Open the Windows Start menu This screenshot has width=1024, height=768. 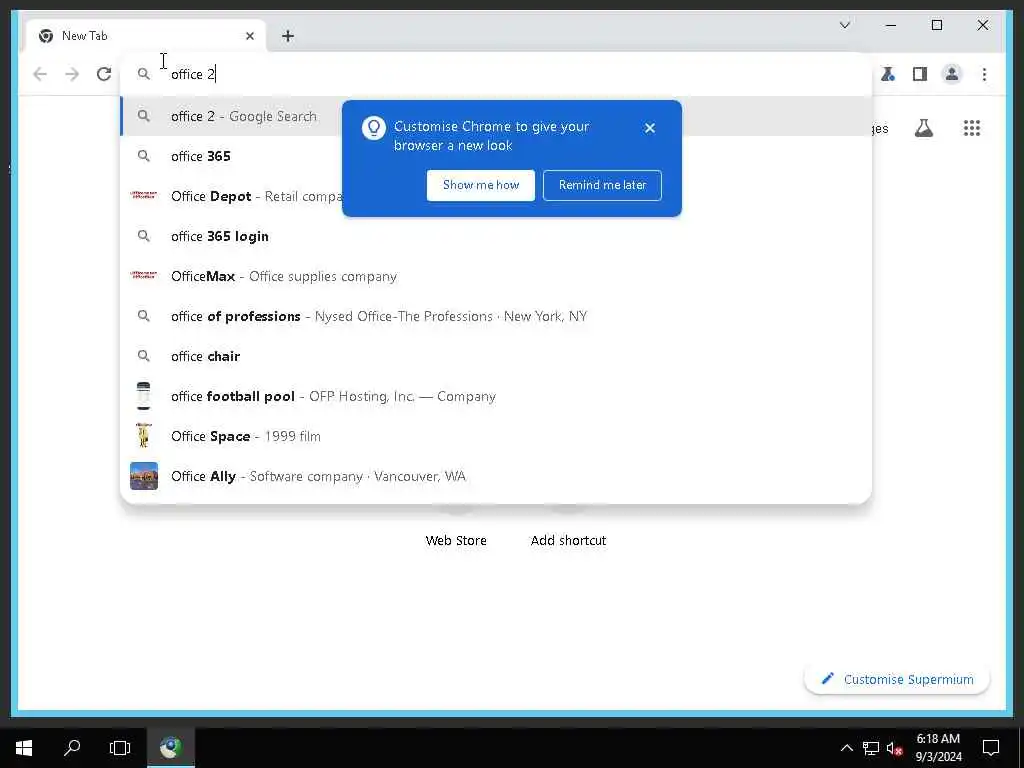coord(24,748)
